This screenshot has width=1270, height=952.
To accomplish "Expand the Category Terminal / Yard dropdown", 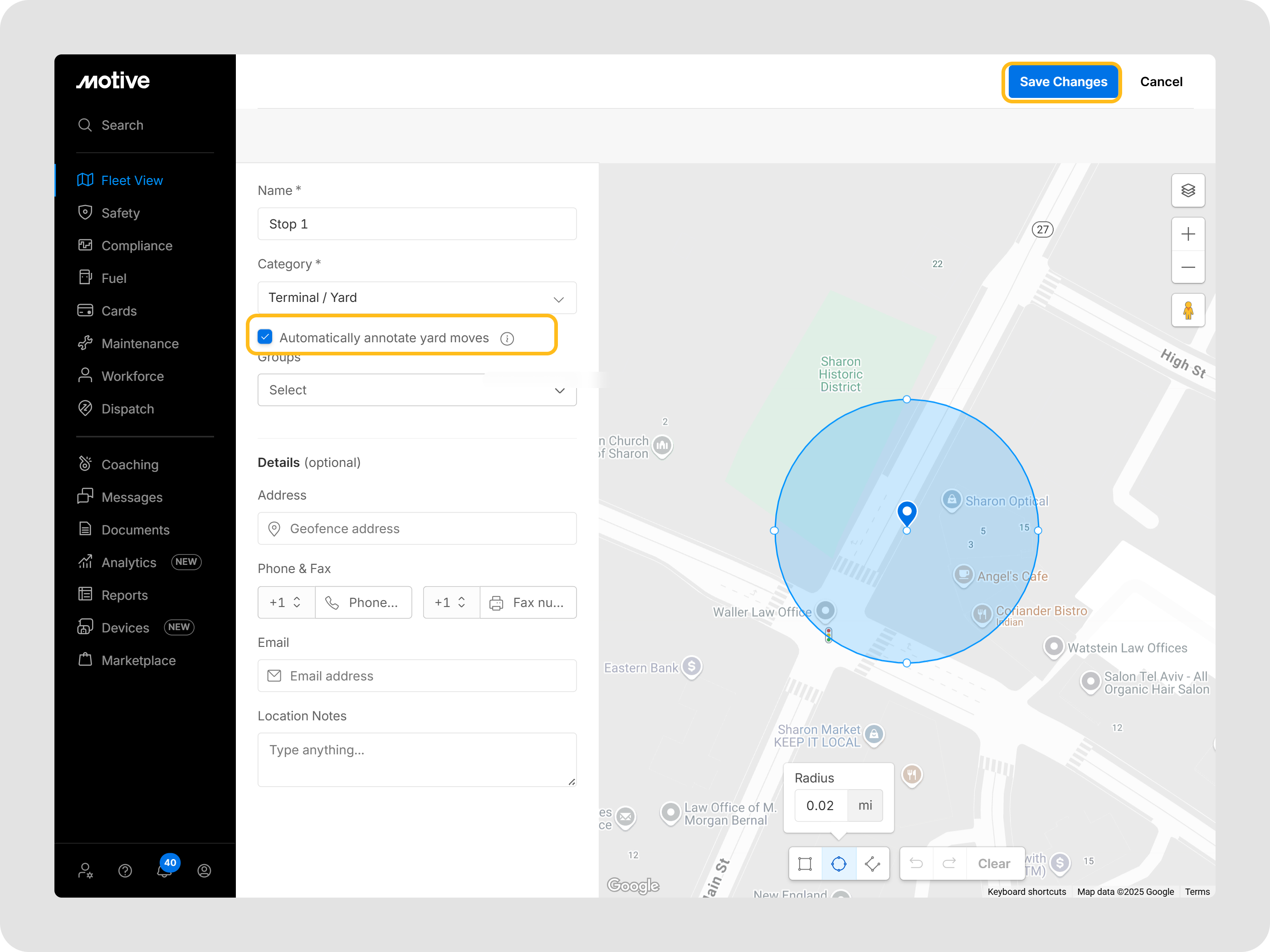I will coord(417,298).
